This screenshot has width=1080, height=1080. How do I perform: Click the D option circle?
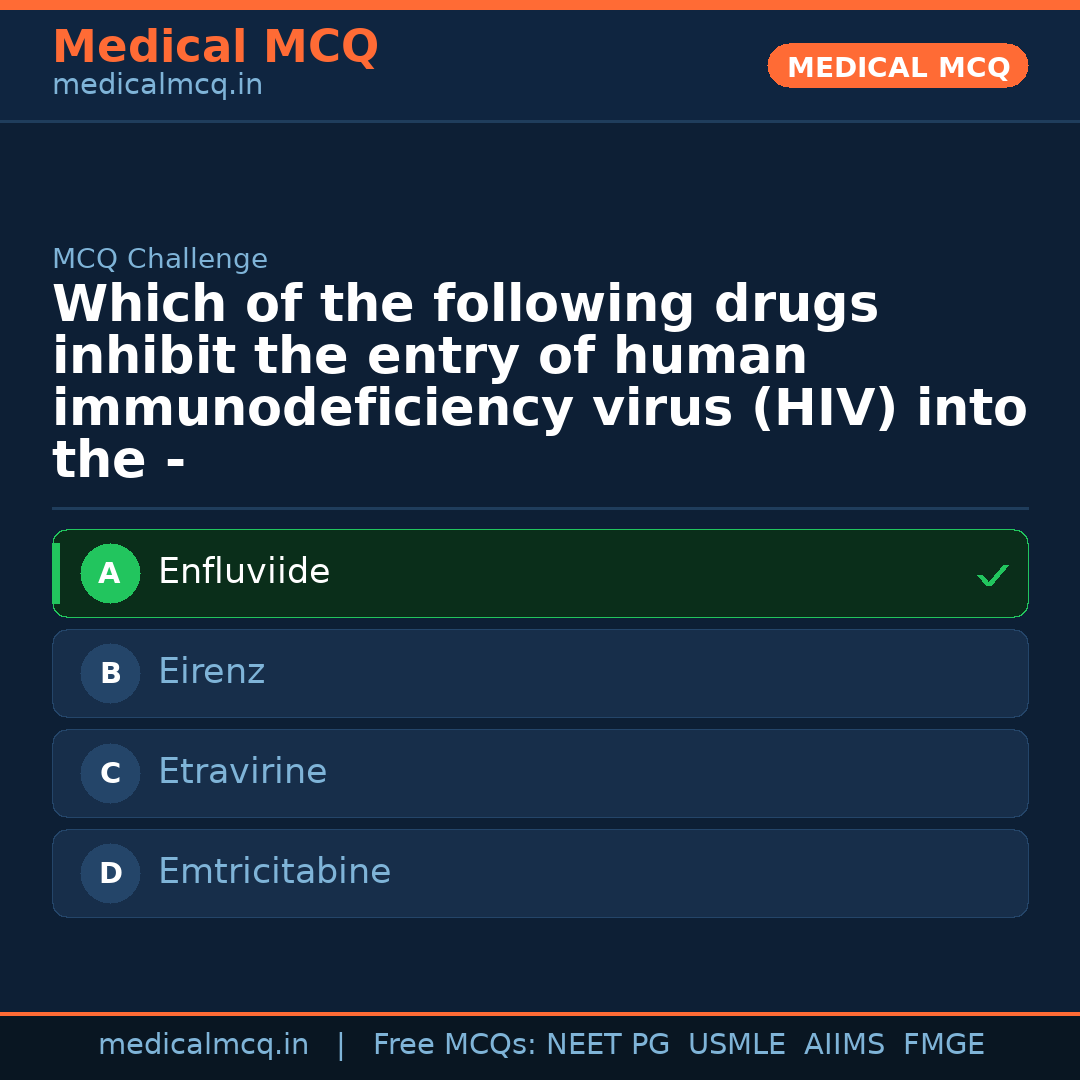pos(110,873)
